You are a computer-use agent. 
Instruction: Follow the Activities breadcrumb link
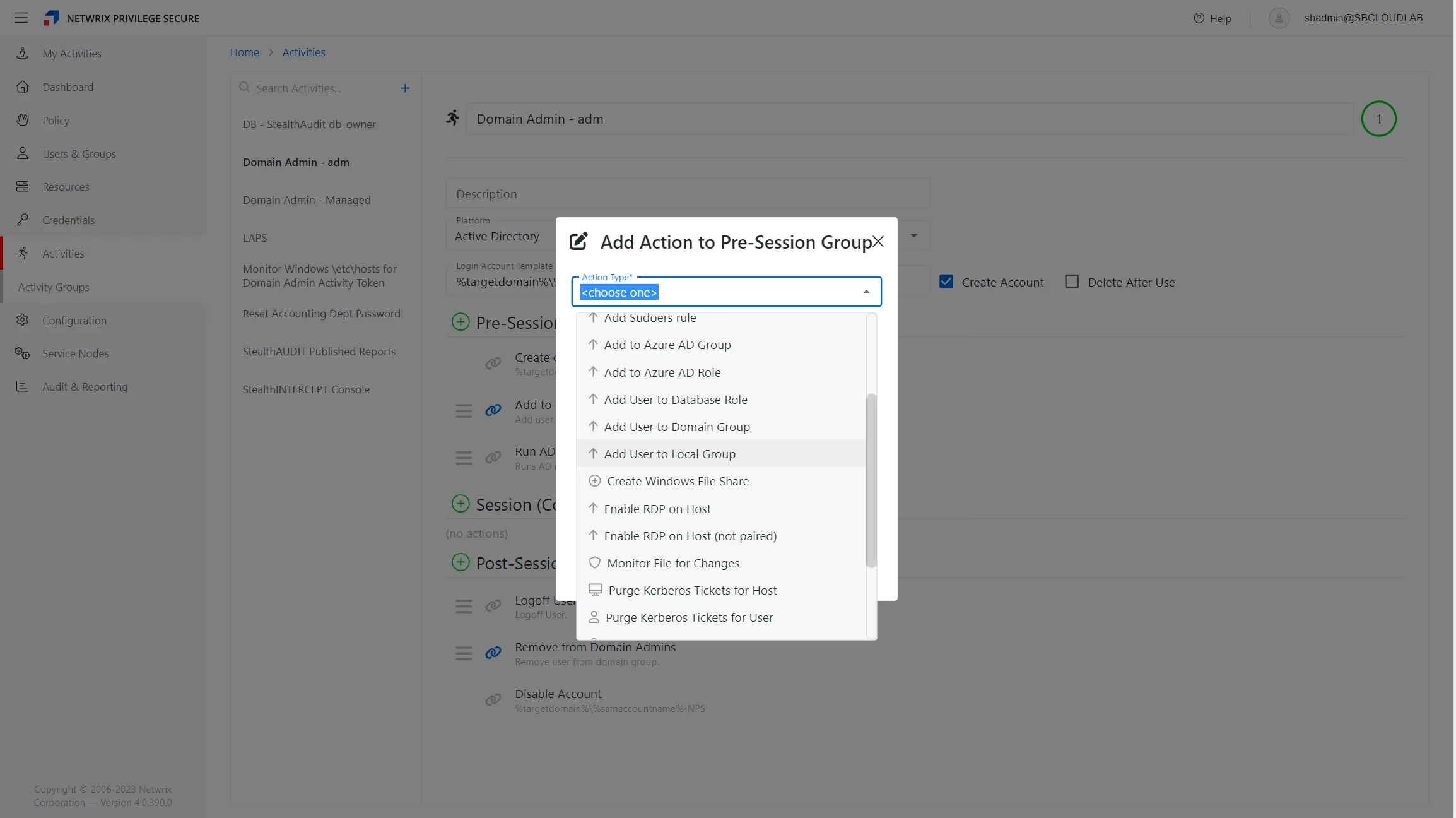303,52
